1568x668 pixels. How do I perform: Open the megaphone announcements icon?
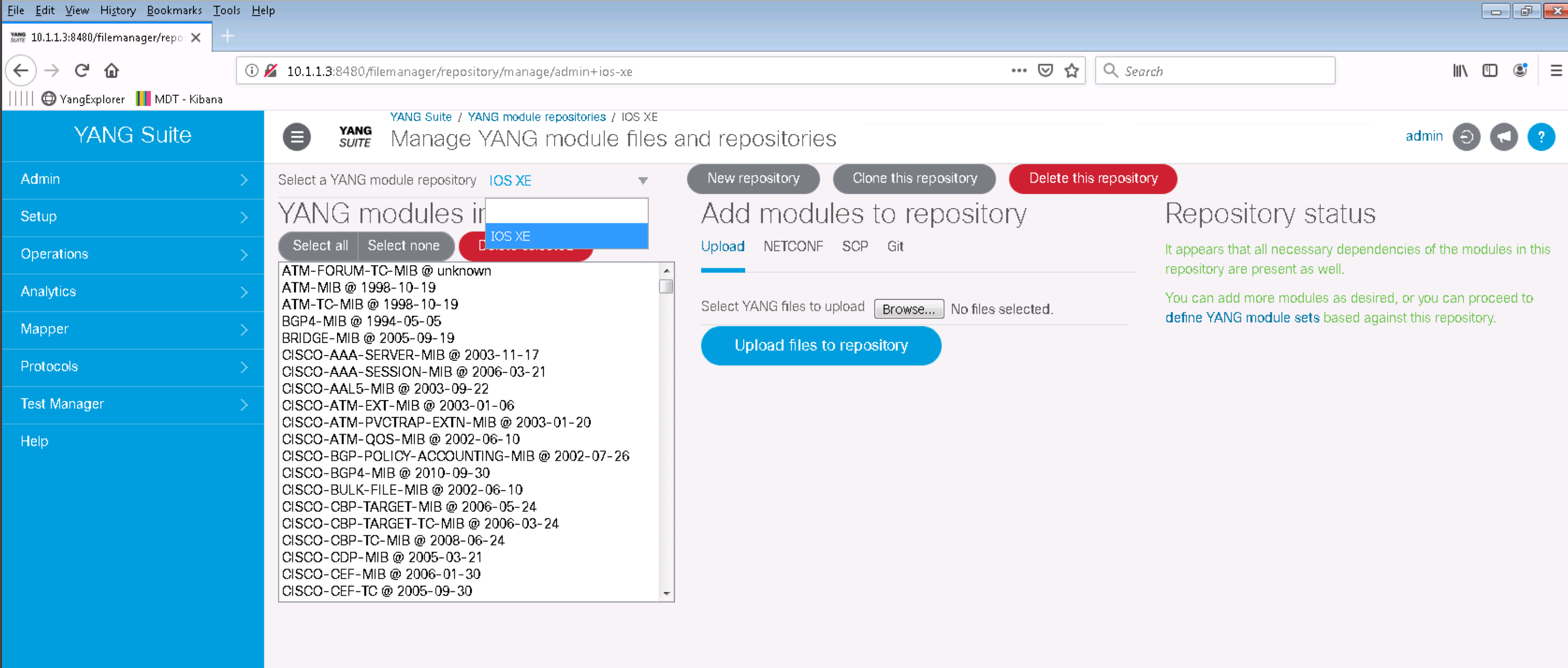point(1503,137)
